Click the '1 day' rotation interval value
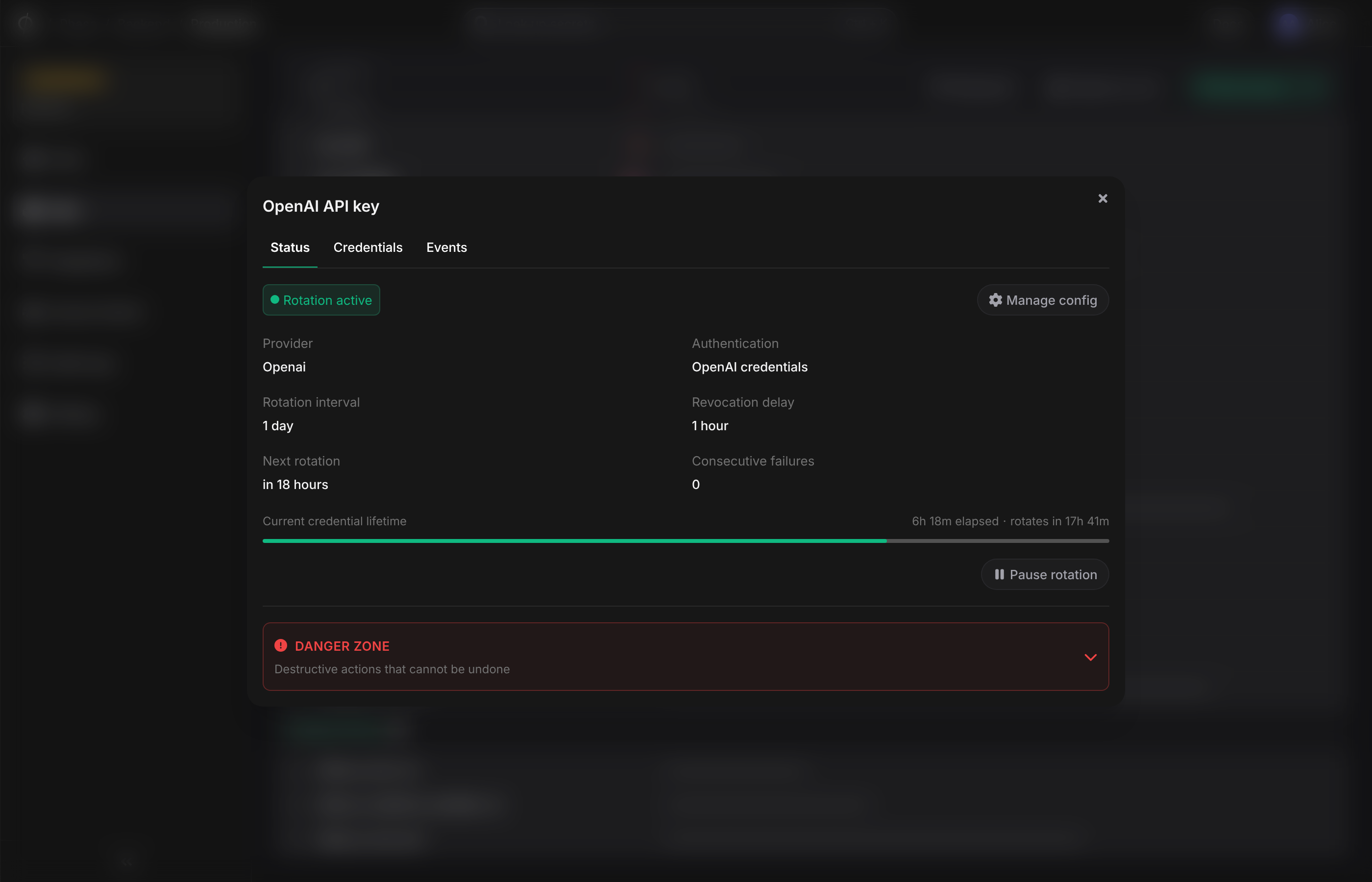Image resolution: width=1372 pixels, height=882 pixels. pyautogui.click(x=278, y=426)
